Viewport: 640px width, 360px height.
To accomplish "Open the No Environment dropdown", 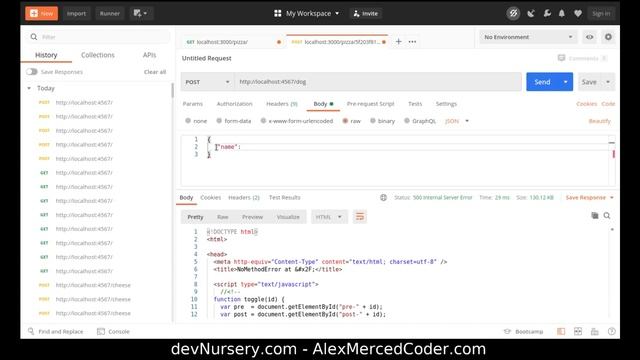I will (528, 37).
